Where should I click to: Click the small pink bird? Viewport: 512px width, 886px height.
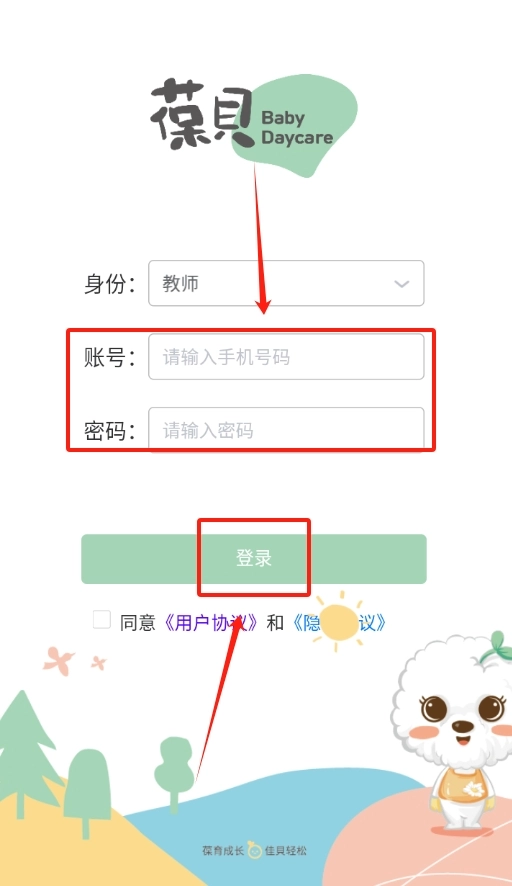[x=99, y=663]
